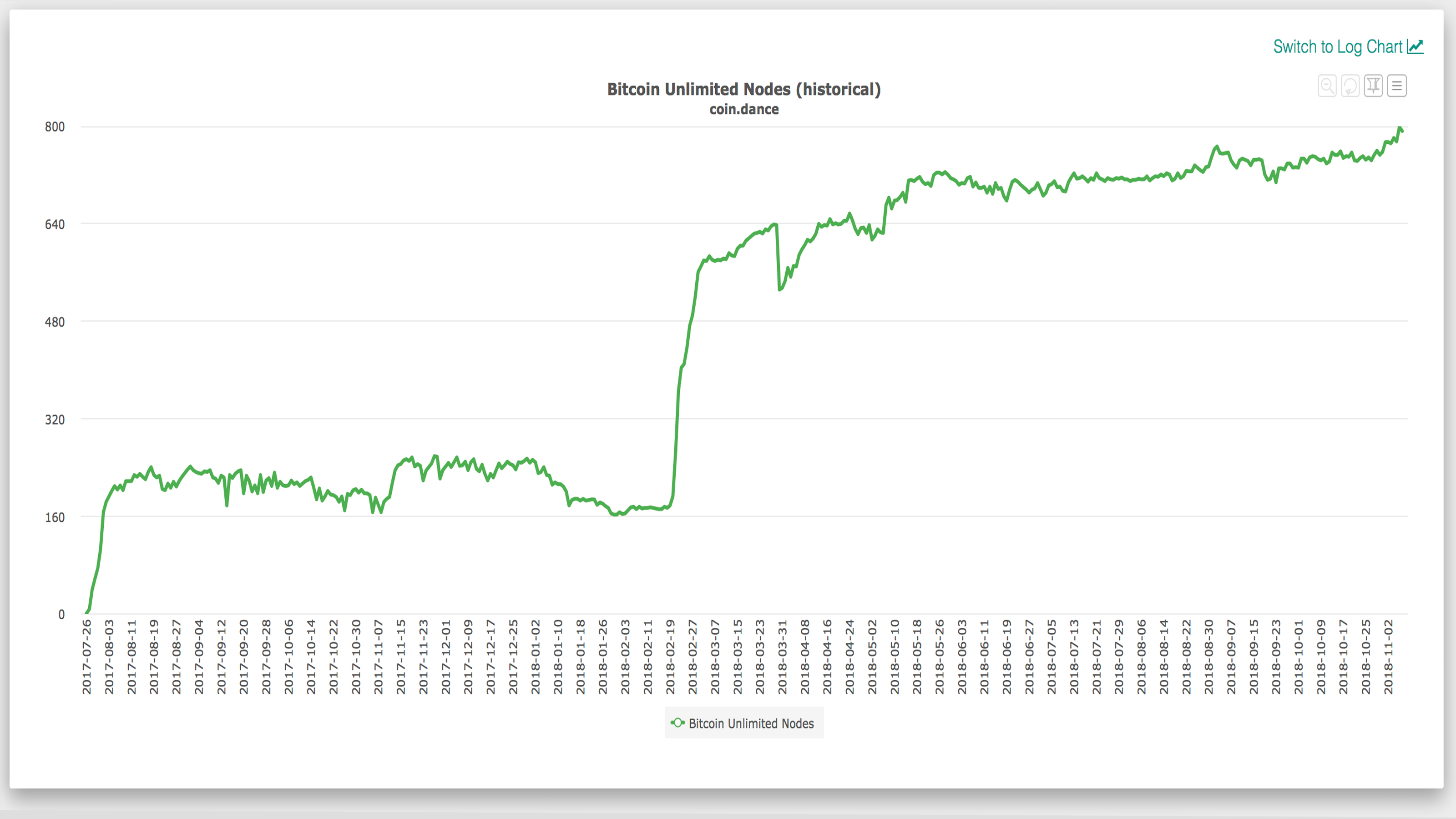Click the 480 y-axis label
Screen dimensions: 1456x819
[x=55, y=322]
